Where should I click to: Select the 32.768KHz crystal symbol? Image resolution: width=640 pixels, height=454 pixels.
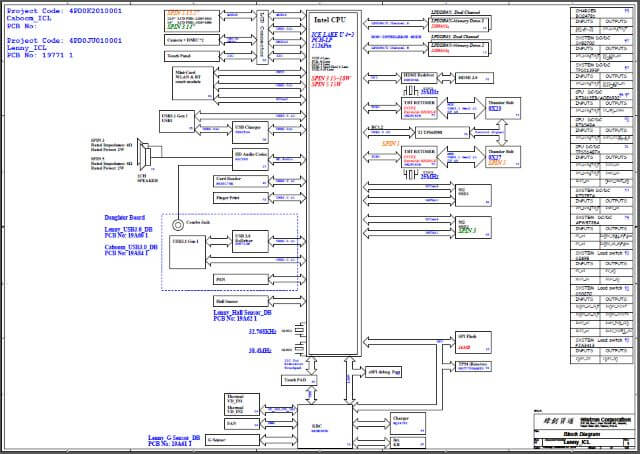click(299, 330)
